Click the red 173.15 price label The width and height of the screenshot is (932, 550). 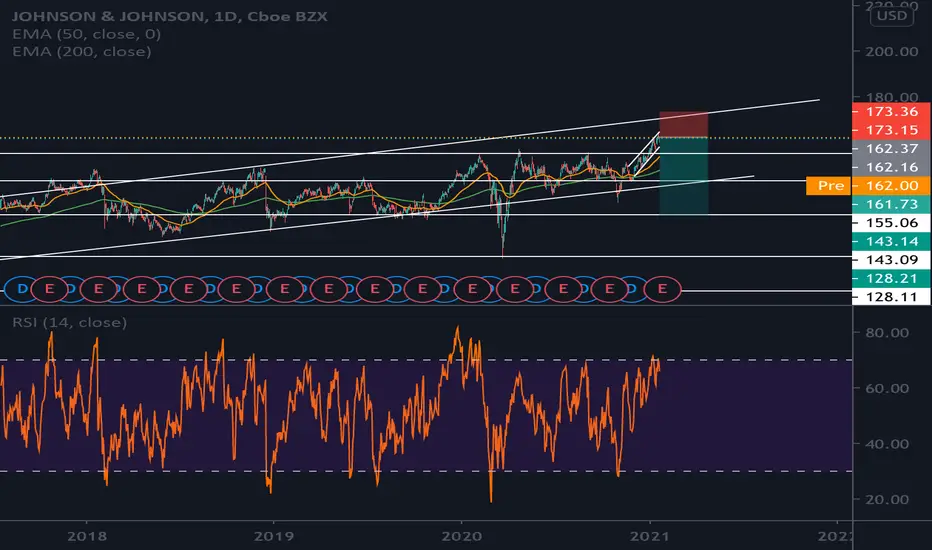[891, 130]
